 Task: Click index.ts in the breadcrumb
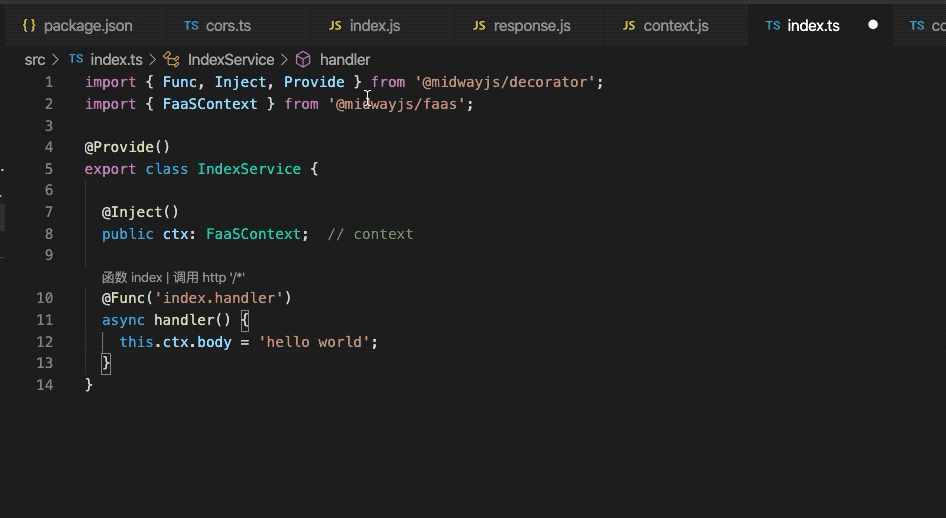[x=116, y=60]
